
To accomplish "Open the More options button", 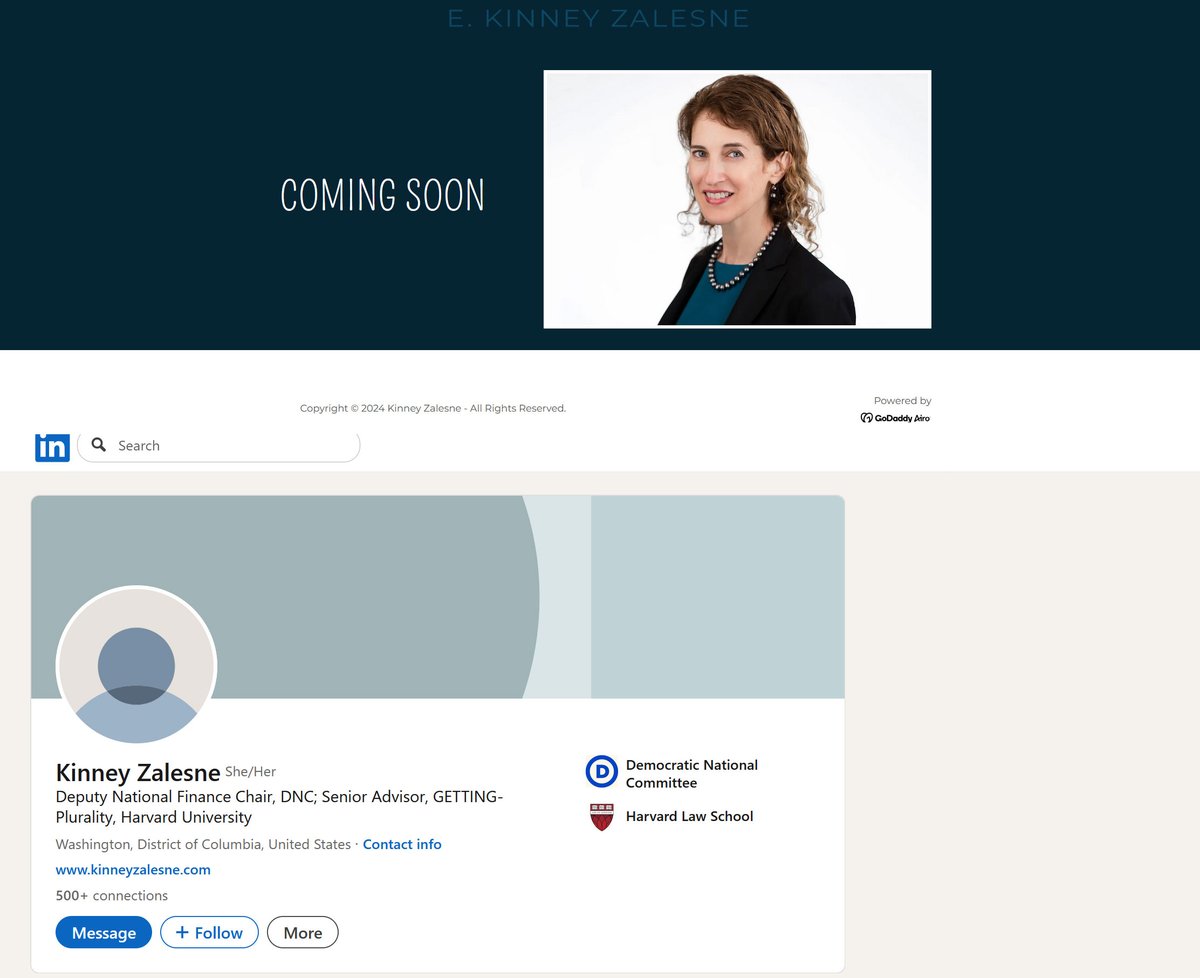I will point(303,933).
